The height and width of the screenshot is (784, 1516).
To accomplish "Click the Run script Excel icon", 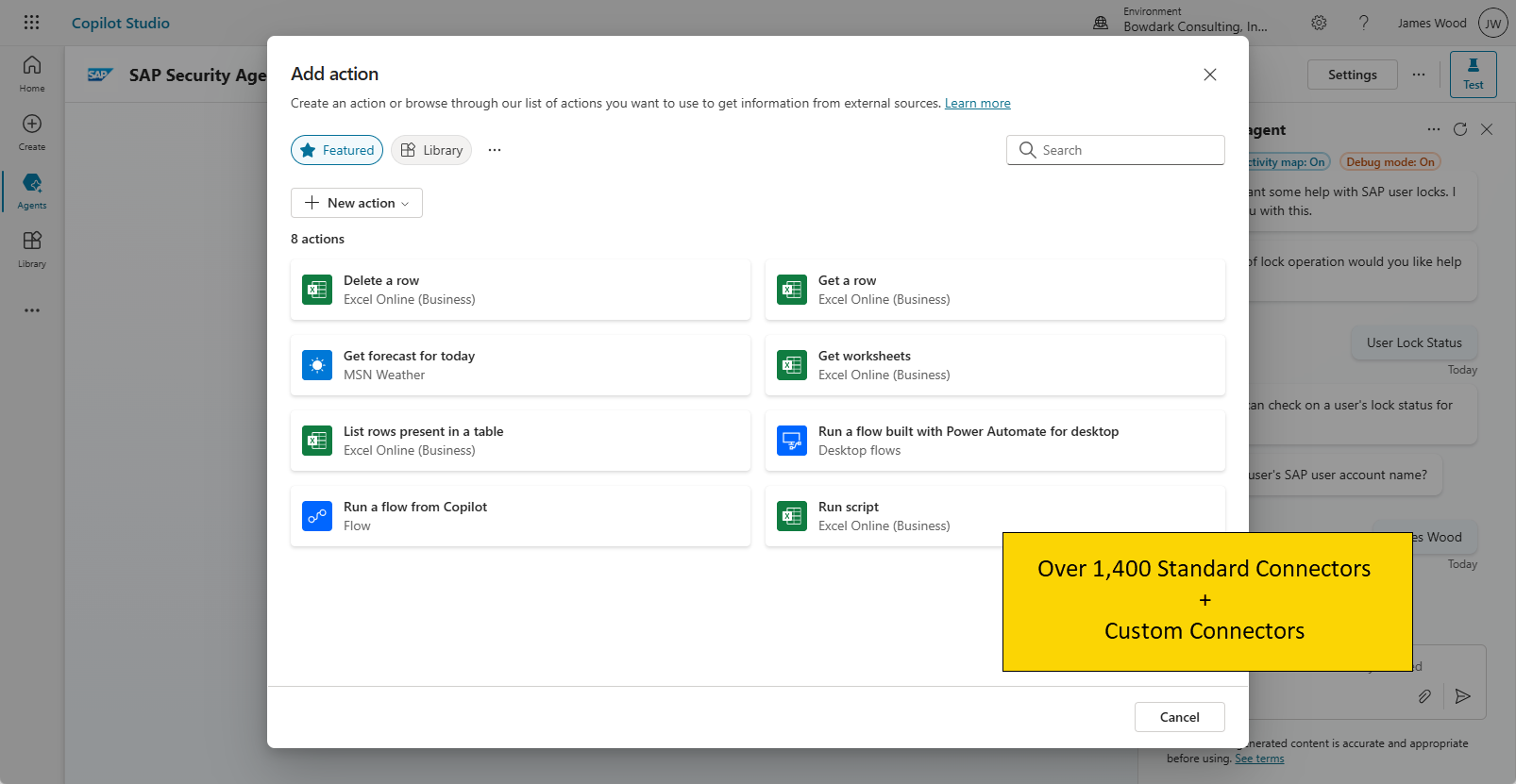I will point(792,516).
